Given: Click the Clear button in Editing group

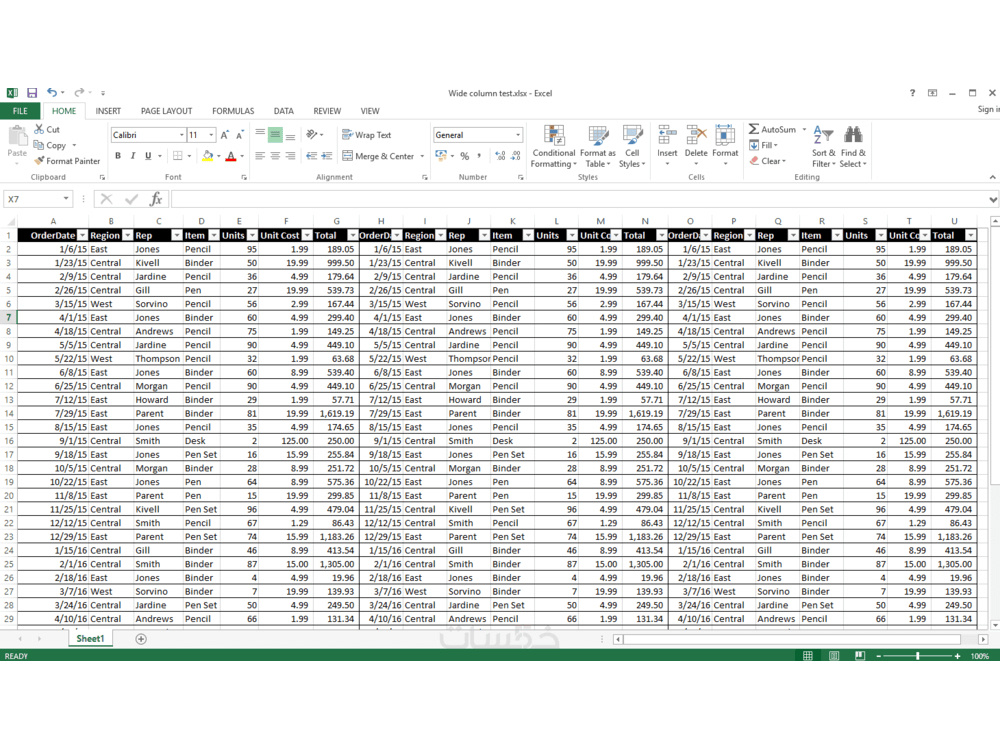Looking at the screenshot, I should tap(768, 161).
